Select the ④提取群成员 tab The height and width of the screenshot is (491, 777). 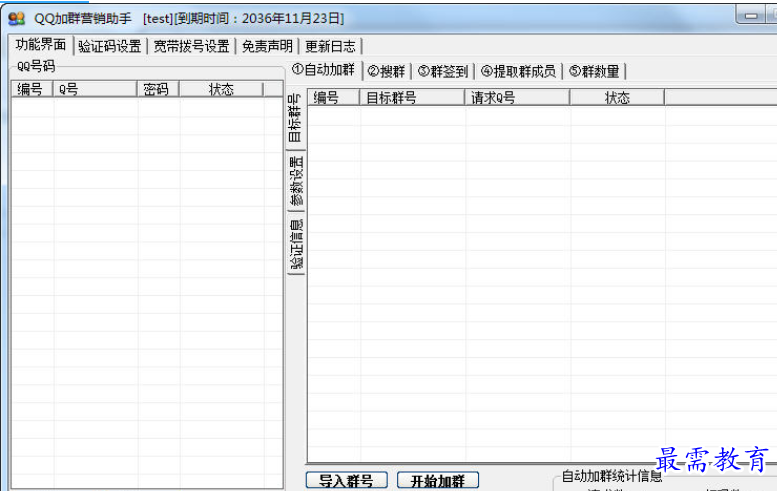click(518, 71)
